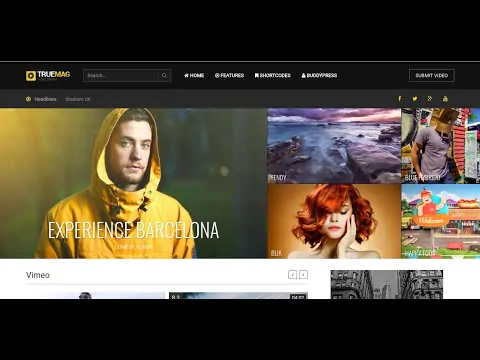Go to previous Vimeo carousel items
Image resolution: width=480 pixels, height=360 pixels.
pyautogui.click(x=292, y=275)
